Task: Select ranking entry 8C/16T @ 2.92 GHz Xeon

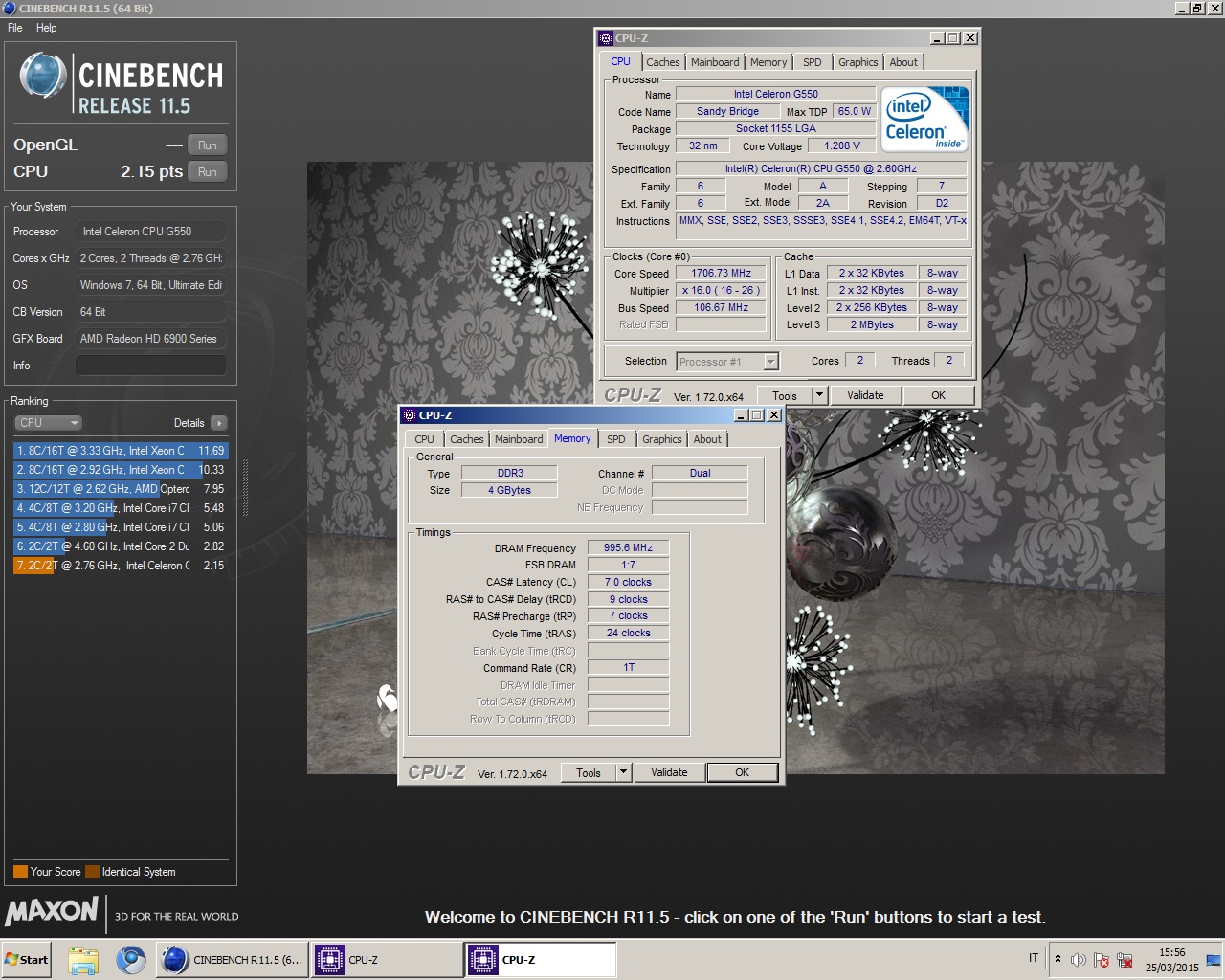Action: coord(121,470)
